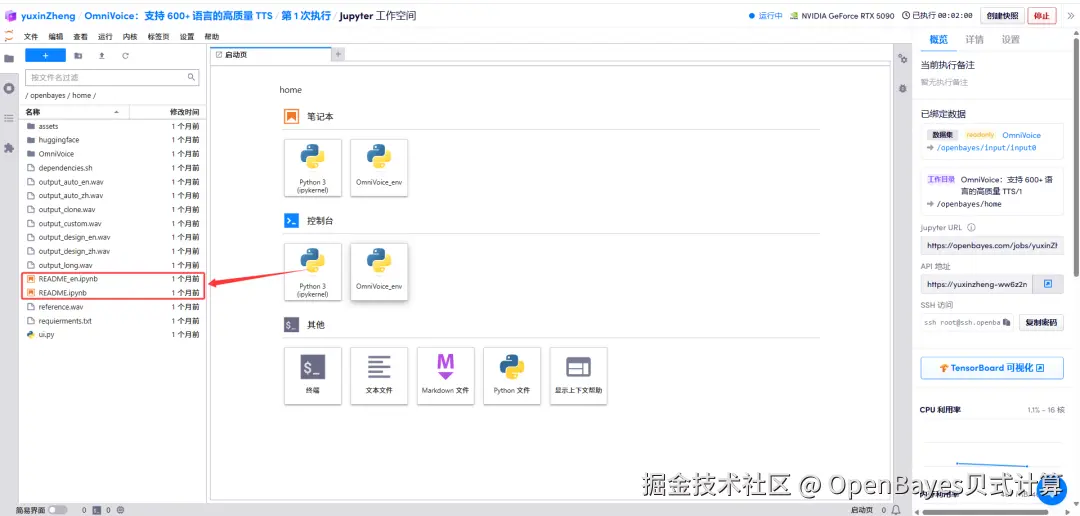This screenshot has height=516, width=1080.
Task: Select output_clone.wav file
Action: click(x=112, y=209)
